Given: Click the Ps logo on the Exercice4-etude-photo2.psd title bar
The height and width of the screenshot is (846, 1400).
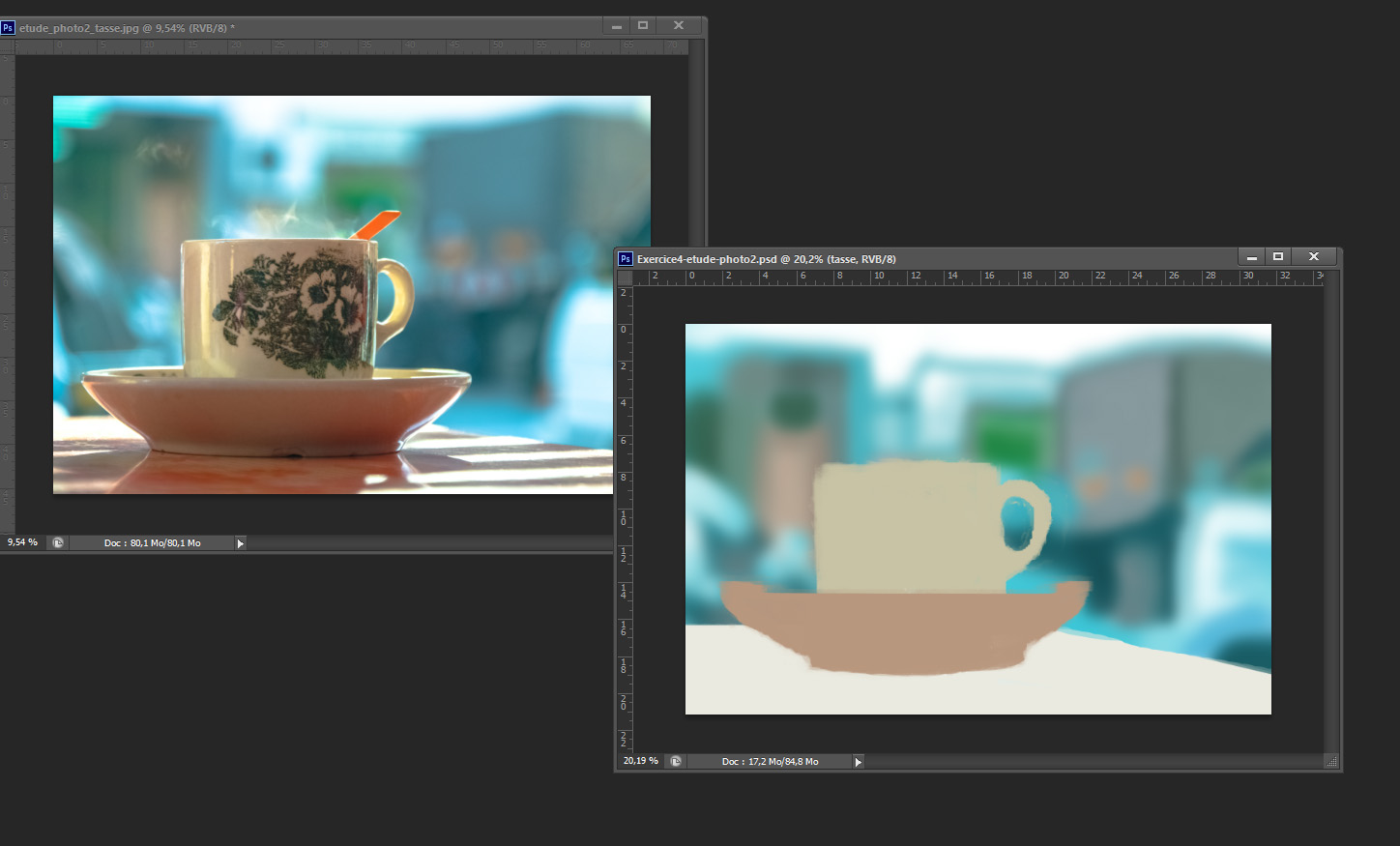Looking at the screenshot, I should tap(626, 258).
